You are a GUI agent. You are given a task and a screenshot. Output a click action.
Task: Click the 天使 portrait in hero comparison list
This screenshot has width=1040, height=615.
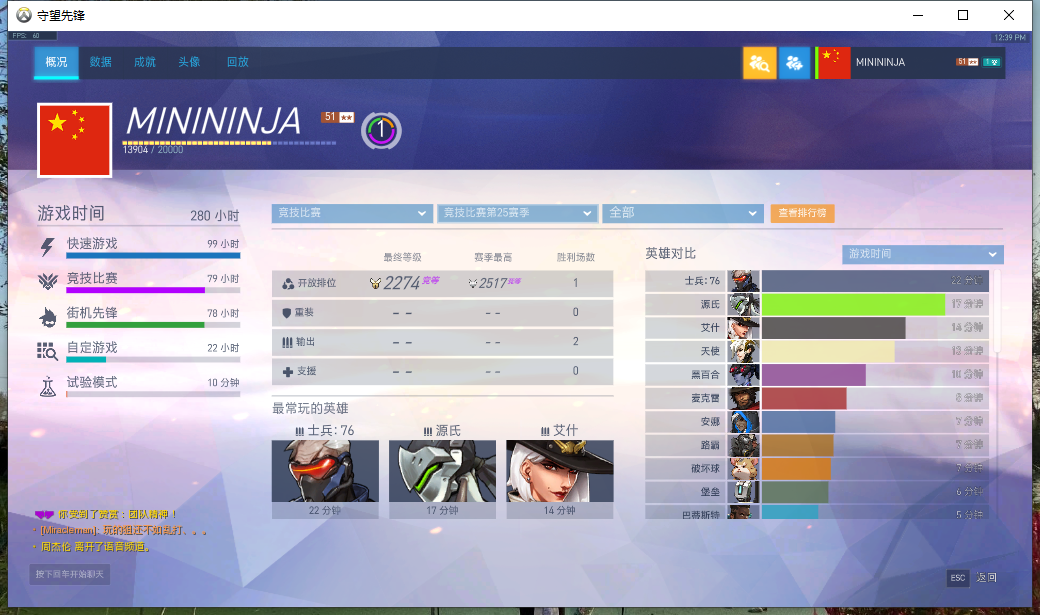744,351
